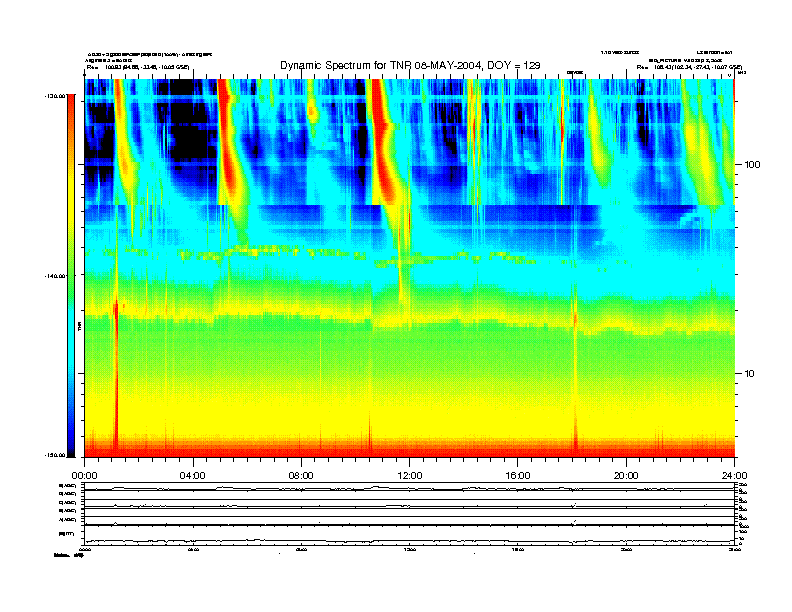This screenshot has height=612, width=792.
Task: Click the plot title 'Dynamic Spectrum for TNR 08-MAY-2004, DOY = 129'
Action: pos(410,65)
